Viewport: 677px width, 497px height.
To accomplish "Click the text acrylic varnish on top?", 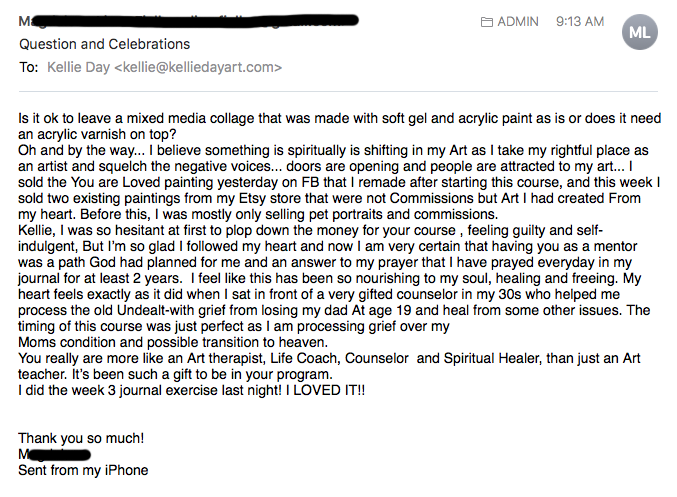I will tap(107, 134).
